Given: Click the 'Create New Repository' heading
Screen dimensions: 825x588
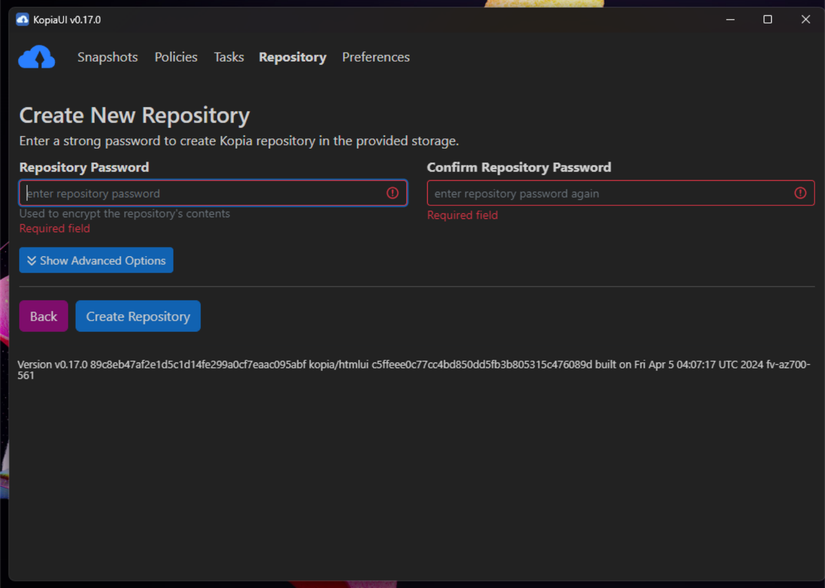Looking at the screenshot, I should [x=135, y=115].
